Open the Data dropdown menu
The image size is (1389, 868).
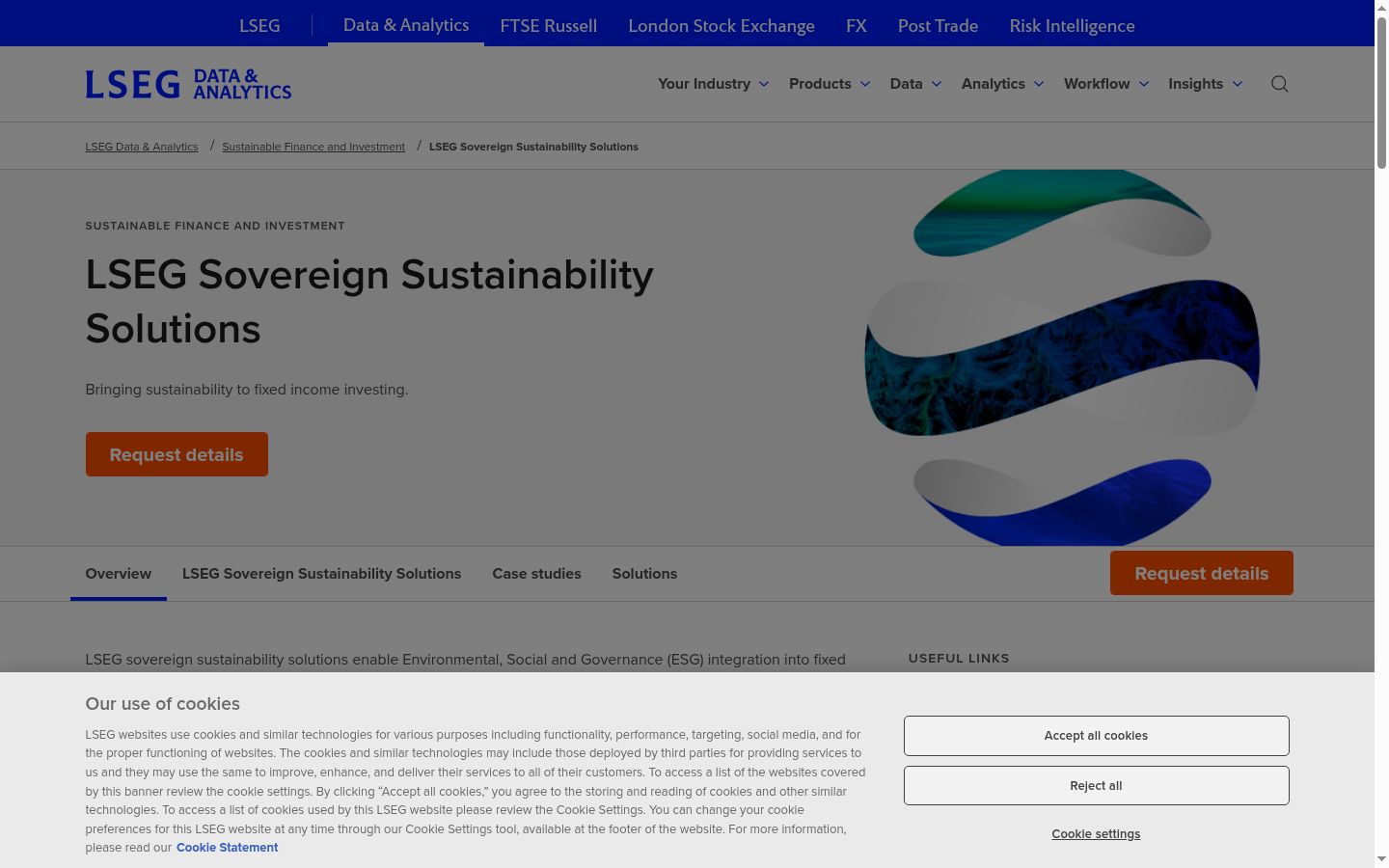(x=915, y=84)
